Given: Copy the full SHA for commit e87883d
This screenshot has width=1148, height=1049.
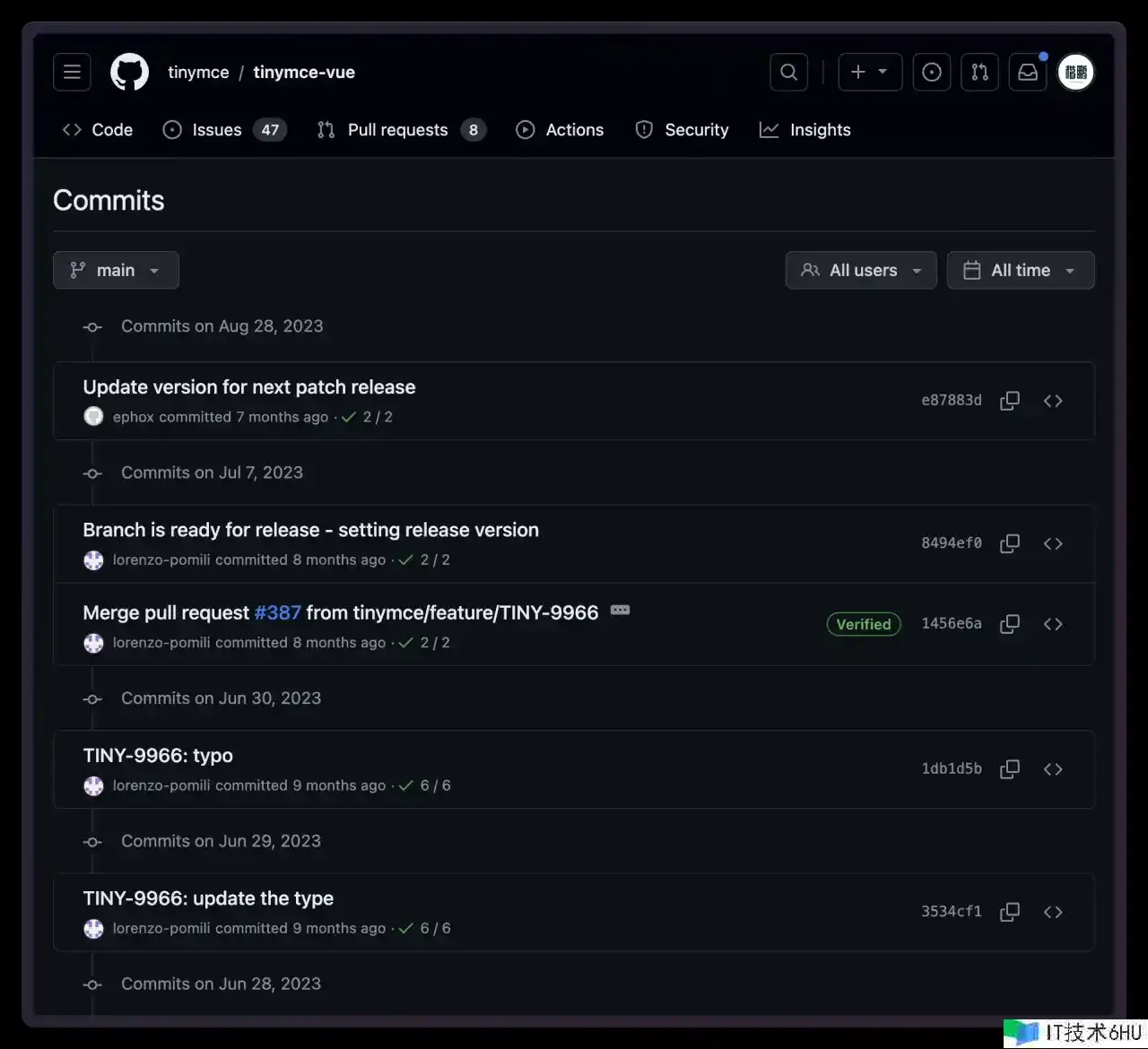Looking at the screenshot, I should tap(1010, 401).
